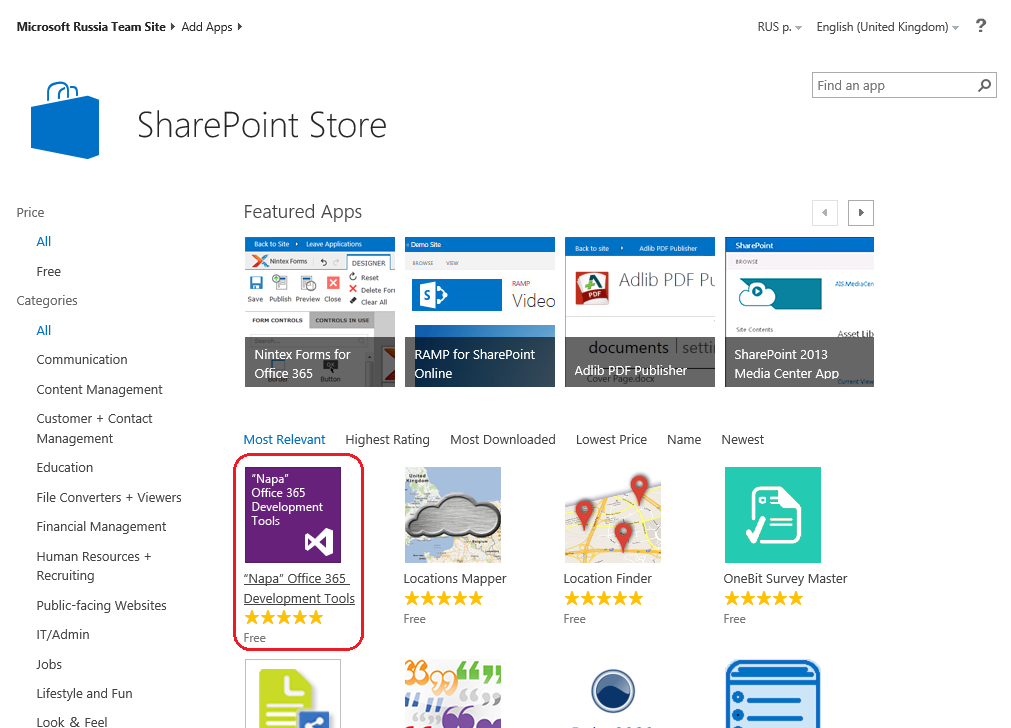This screenshot has width=1011, height=728.
Task: Open the OneBit Survey Master checklist icon
Action: coord(771,514)
